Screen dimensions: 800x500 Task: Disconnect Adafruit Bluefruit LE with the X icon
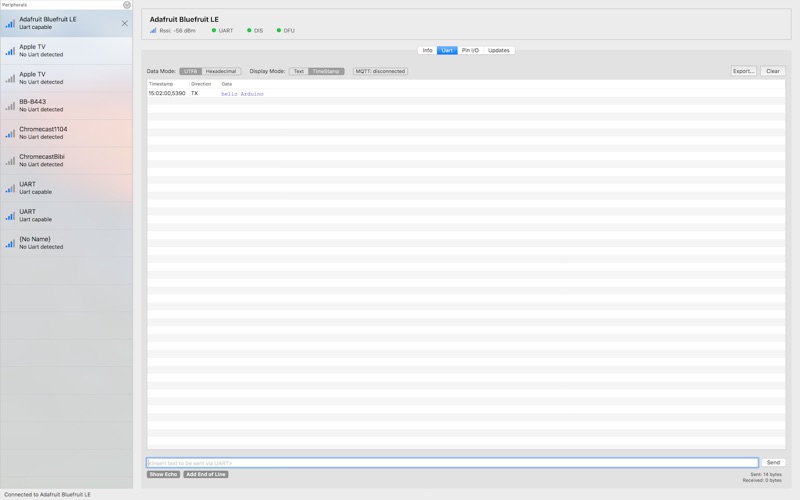pos(124,23)
